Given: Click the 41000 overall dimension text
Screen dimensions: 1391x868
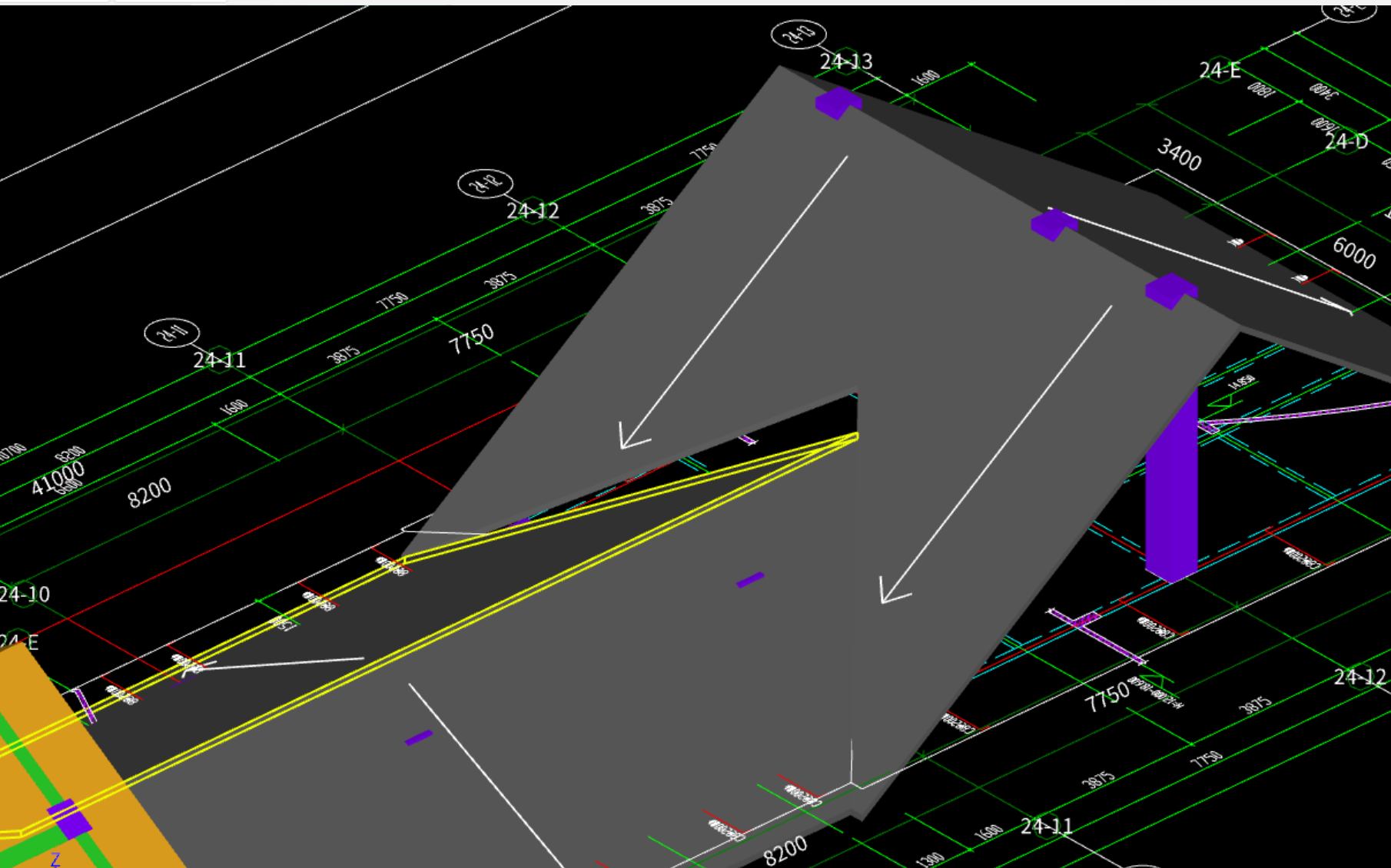Looking at the screenshot, I should 58,478.
